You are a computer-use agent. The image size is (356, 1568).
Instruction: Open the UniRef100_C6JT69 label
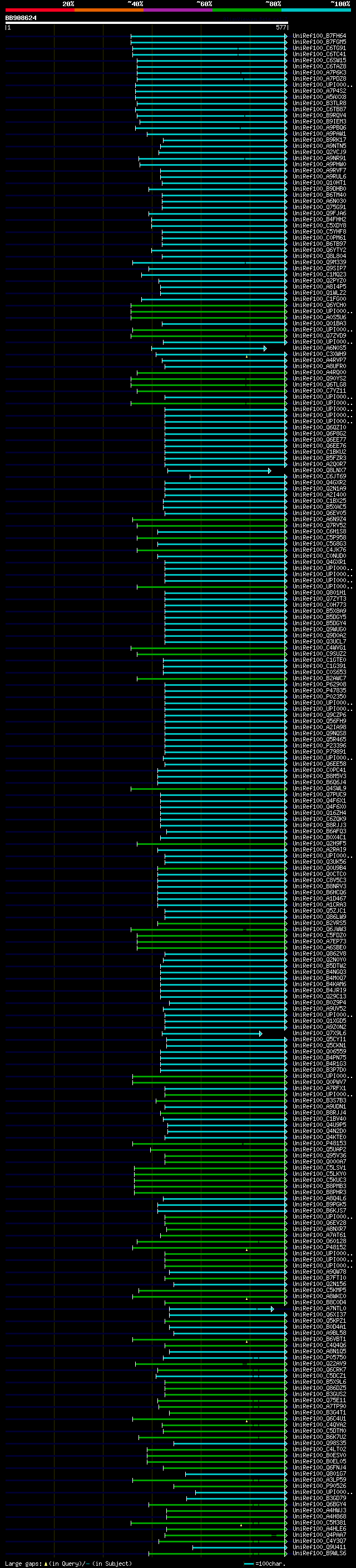pos(319,477)
